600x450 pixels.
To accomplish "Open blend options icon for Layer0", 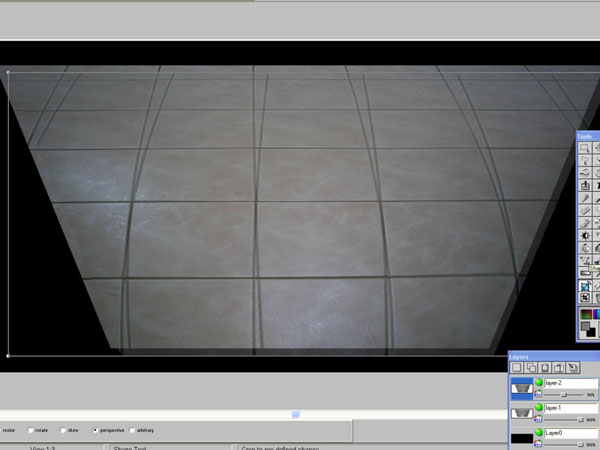I will pyautogui.click(x=538, y=443).
